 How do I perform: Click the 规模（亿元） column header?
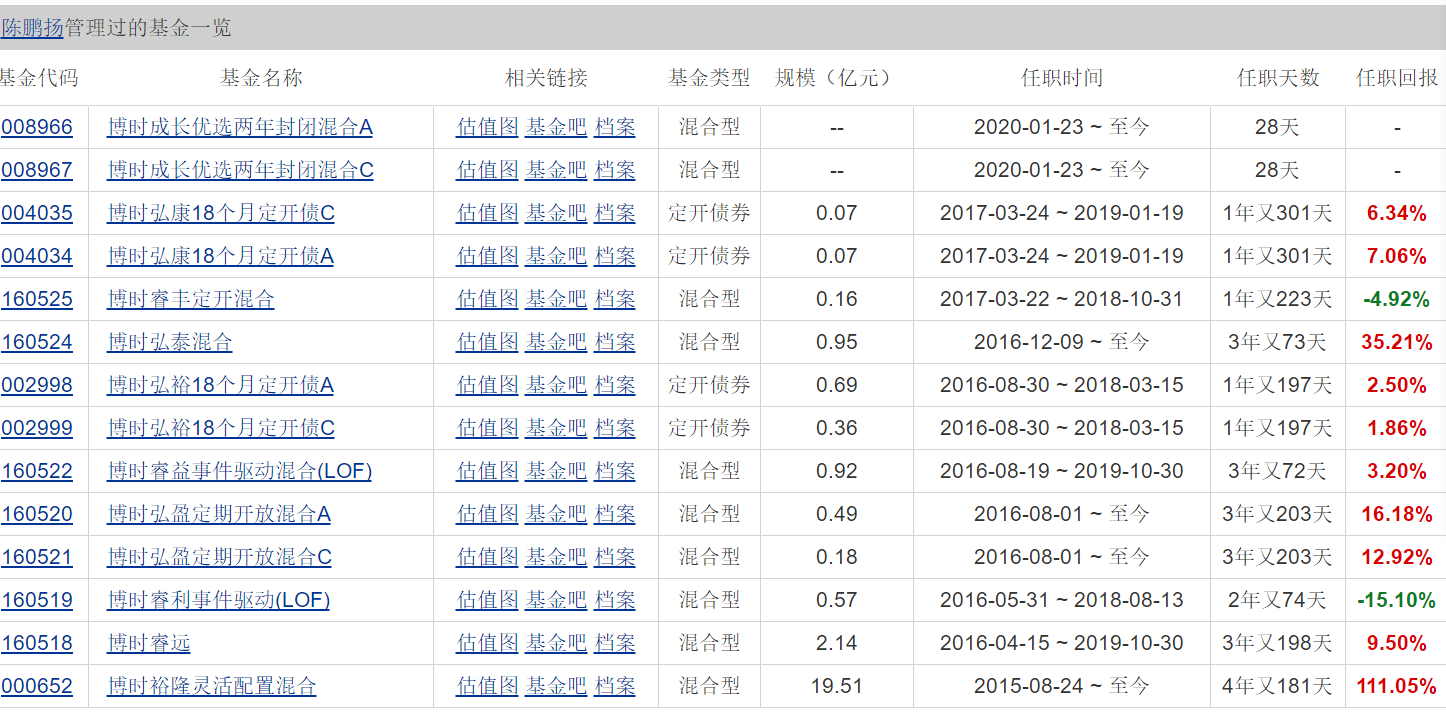click(x=836, y=78)
